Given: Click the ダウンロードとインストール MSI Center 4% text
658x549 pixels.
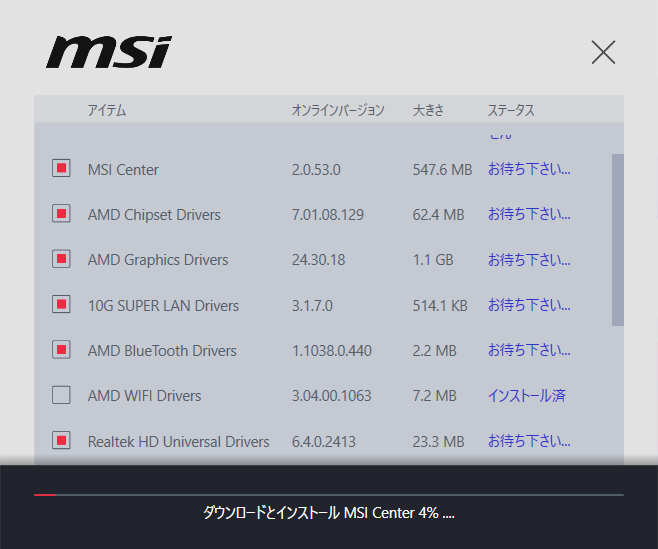Looking at the screenshot, I should click(x=329, y=513).
